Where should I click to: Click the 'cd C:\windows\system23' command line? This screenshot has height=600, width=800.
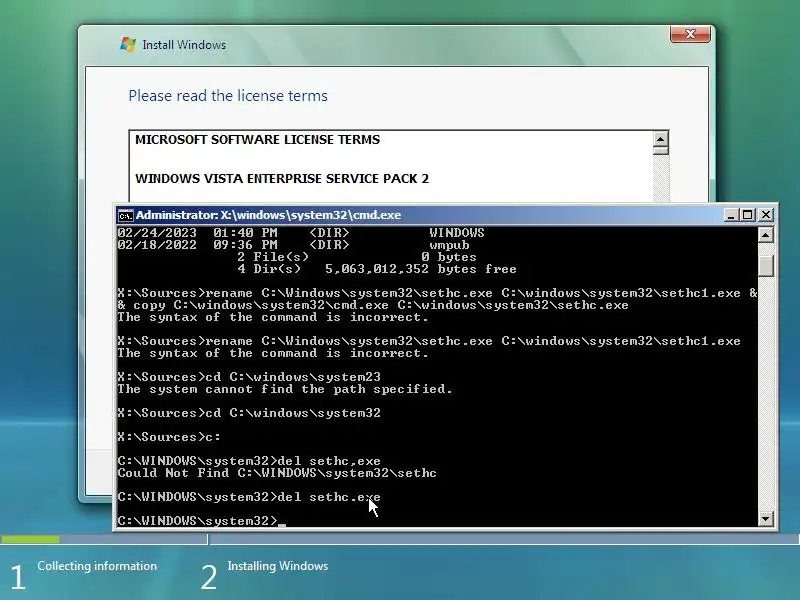point(249,377)
